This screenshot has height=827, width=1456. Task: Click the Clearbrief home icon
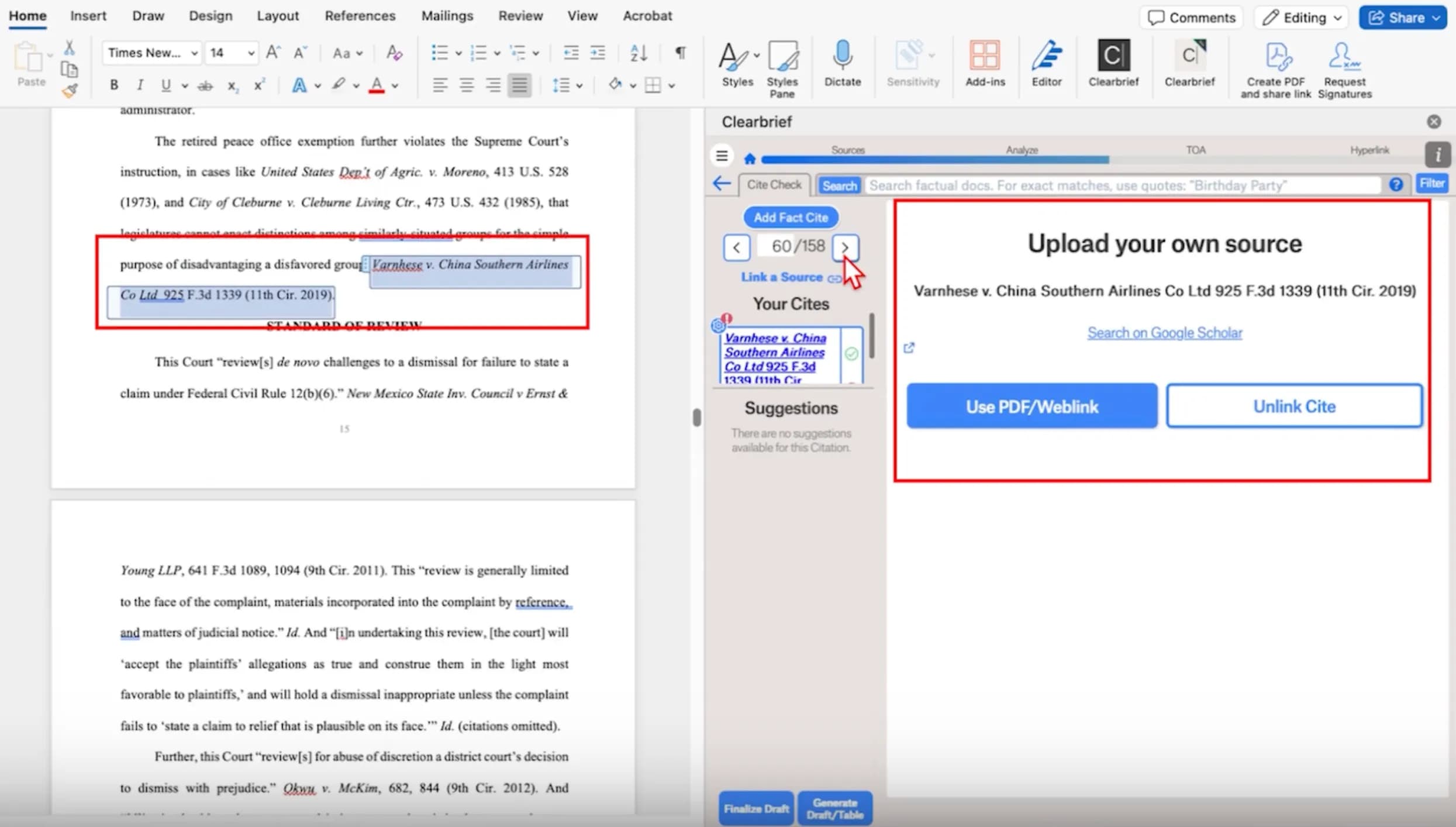click(749, 158)
